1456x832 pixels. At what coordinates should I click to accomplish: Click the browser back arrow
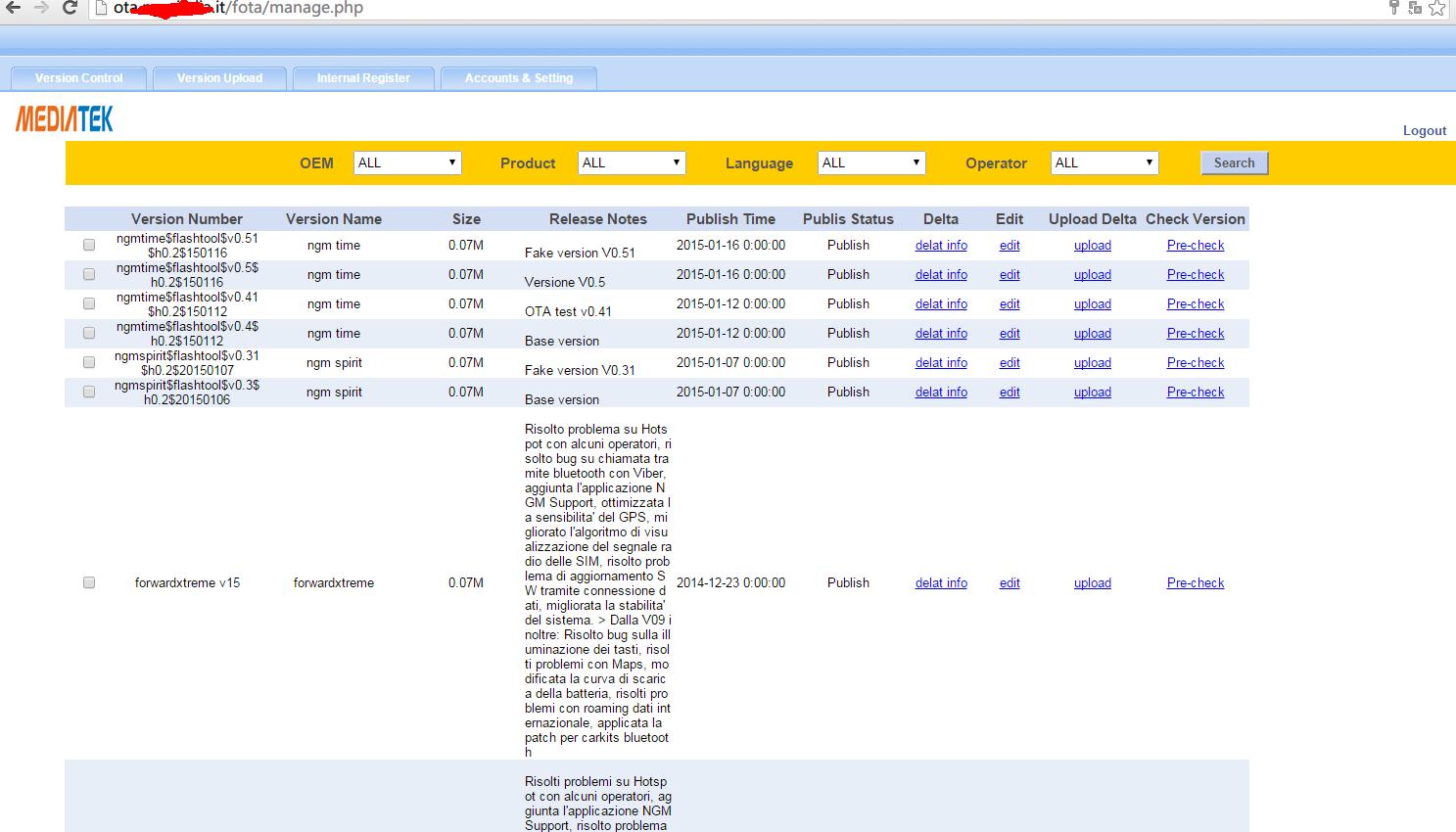click(x=13, y=8)
